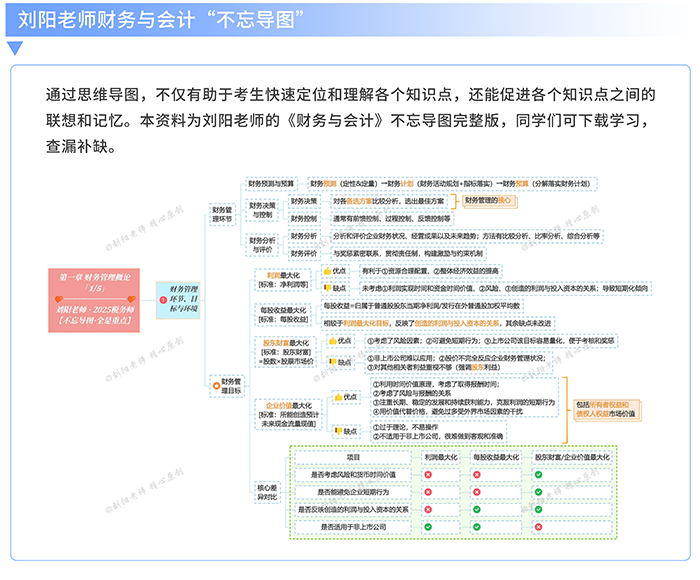700x580 pixels.
Task: Click red X for 是否能避免企业短期行为 under 每股收益最大化
Action: 477,492
